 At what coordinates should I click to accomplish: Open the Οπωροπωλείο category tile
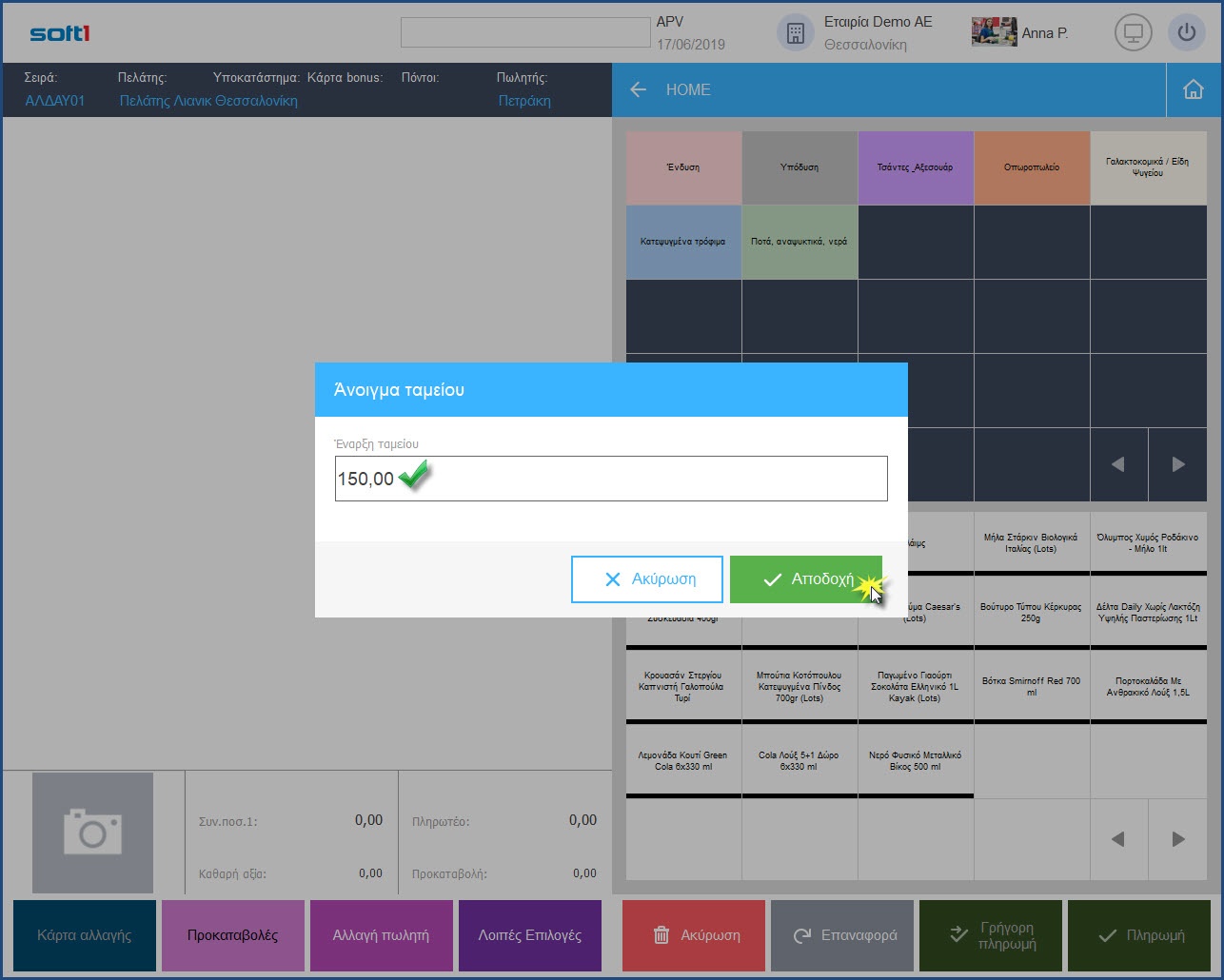point(1032,167)
